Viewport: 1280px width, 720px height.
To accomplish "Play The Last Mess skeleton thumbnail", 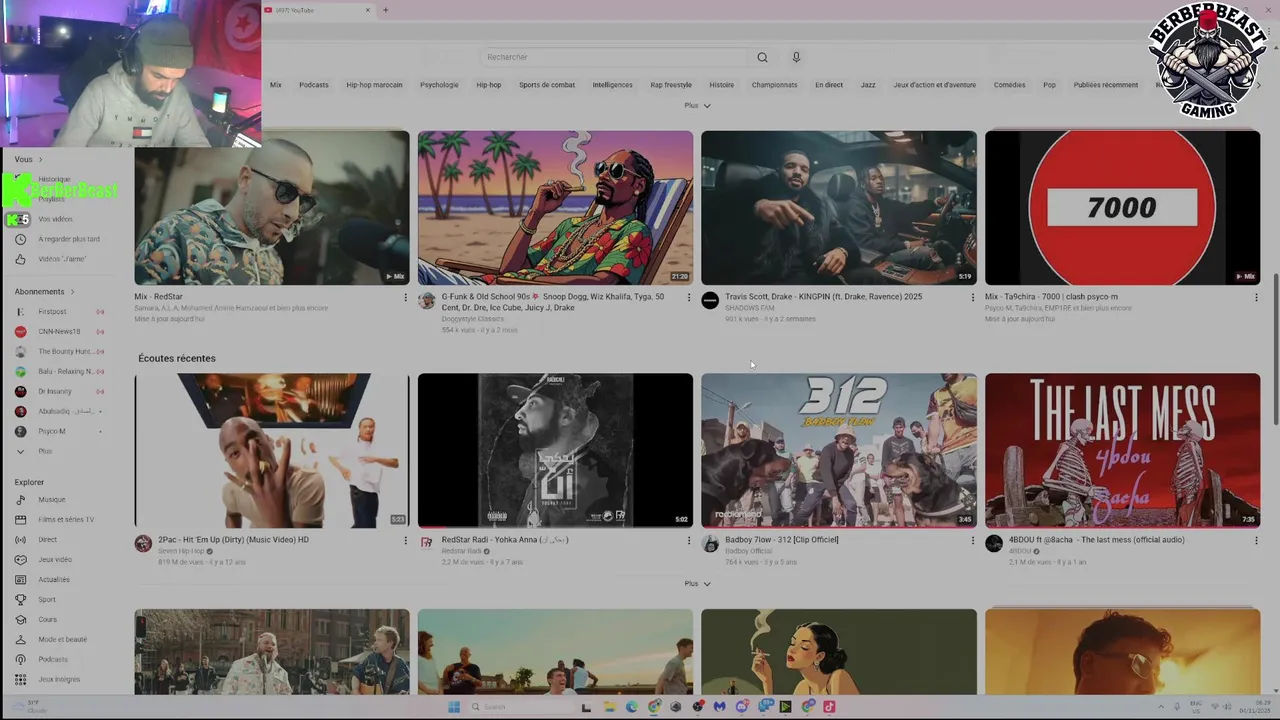I will [x=1122, y=450].
